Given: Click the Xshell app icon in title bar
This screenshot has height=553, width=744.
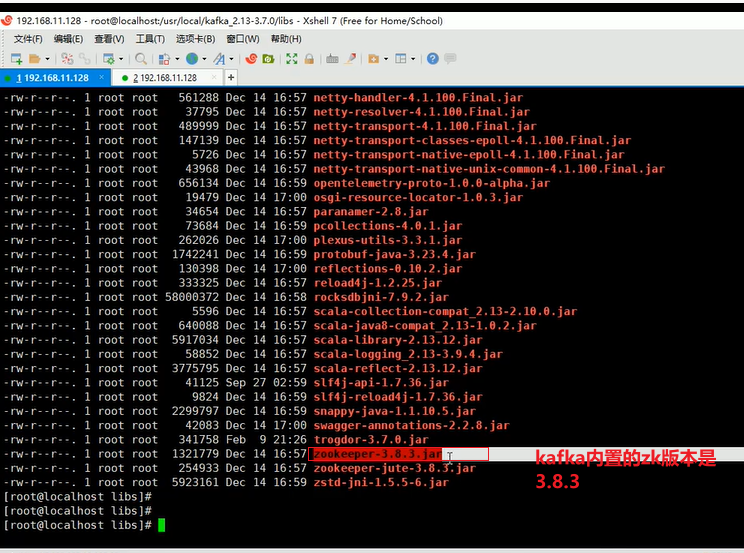Looking at the screenshot, I should point(7,20).
